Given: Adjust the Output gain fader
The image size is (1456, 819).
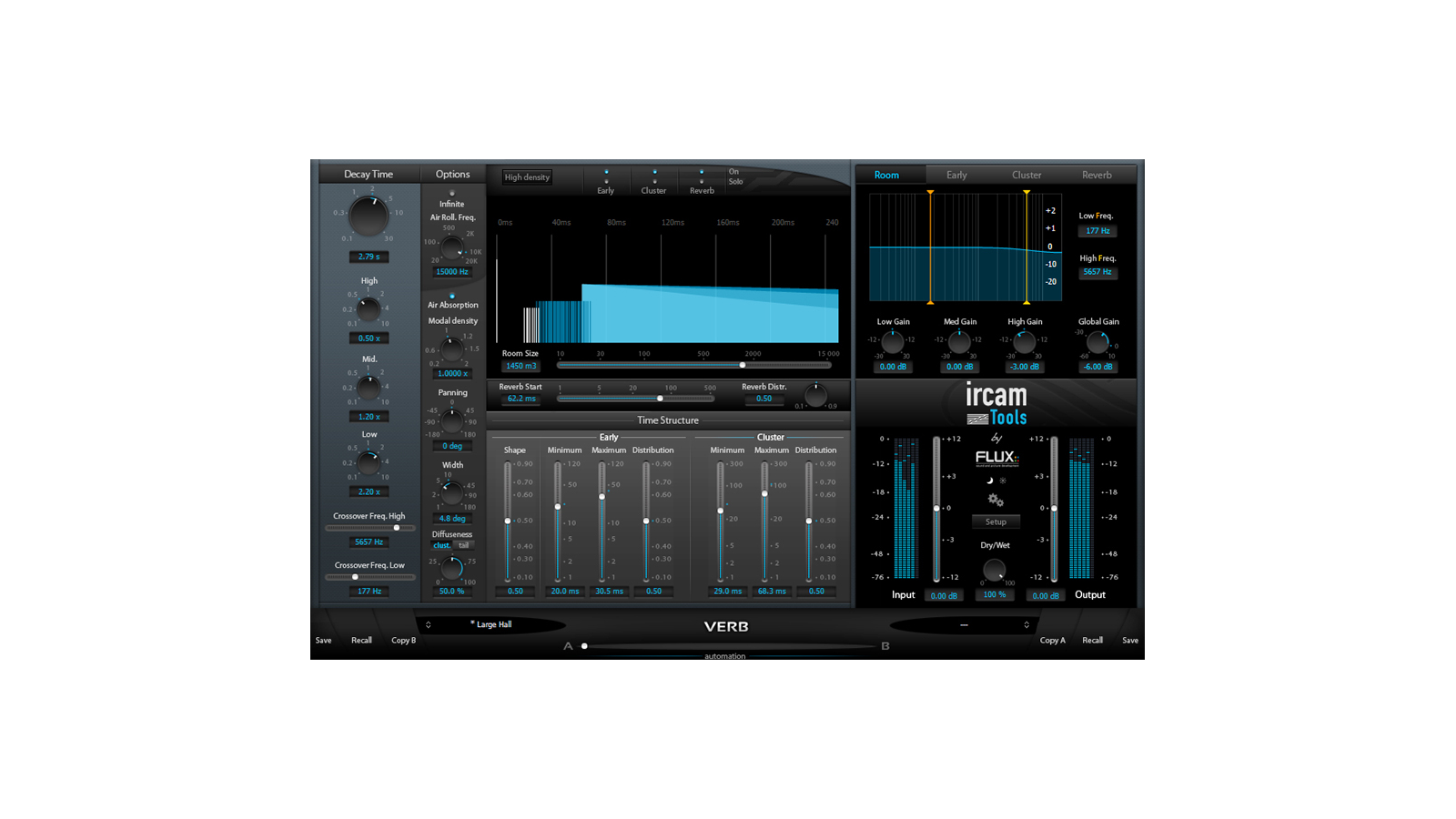Looking at the screenshot, I should (1054, 509).
